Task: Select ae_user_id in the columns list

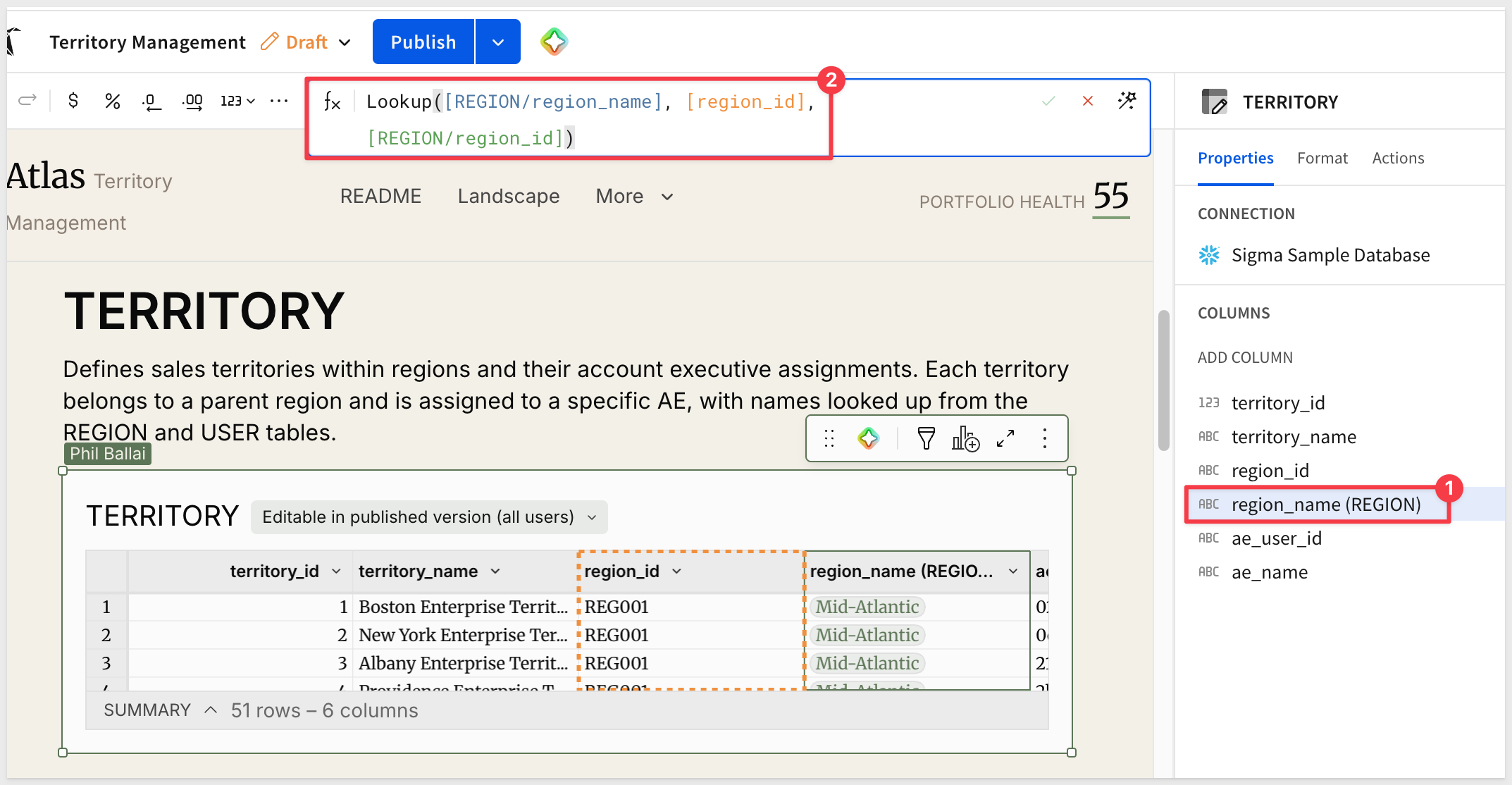Action: coord(1276,538)
